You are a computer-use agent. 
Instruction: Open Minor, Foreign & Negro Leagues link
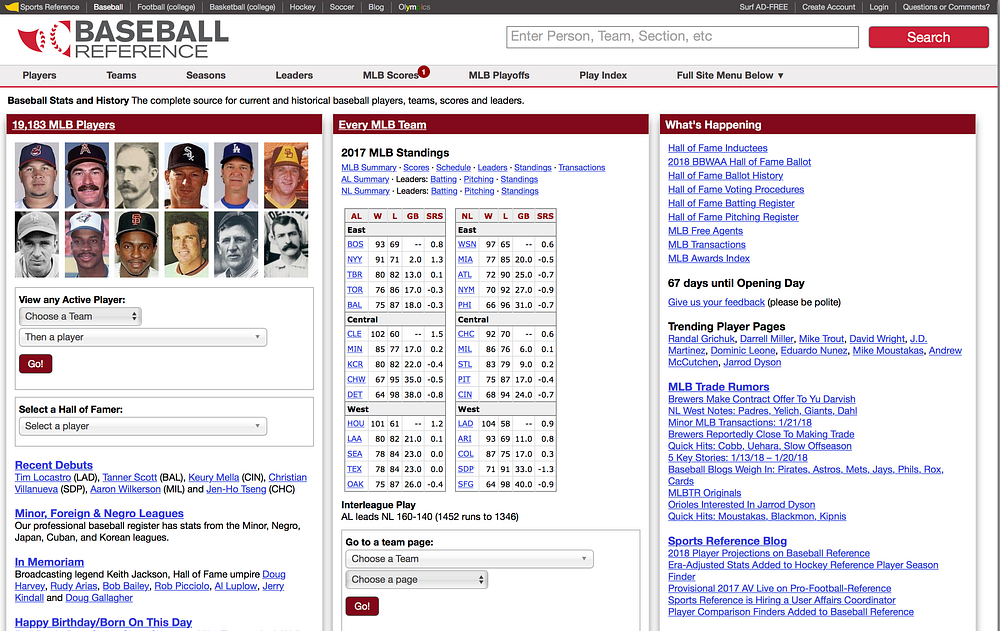click(99, 514)
